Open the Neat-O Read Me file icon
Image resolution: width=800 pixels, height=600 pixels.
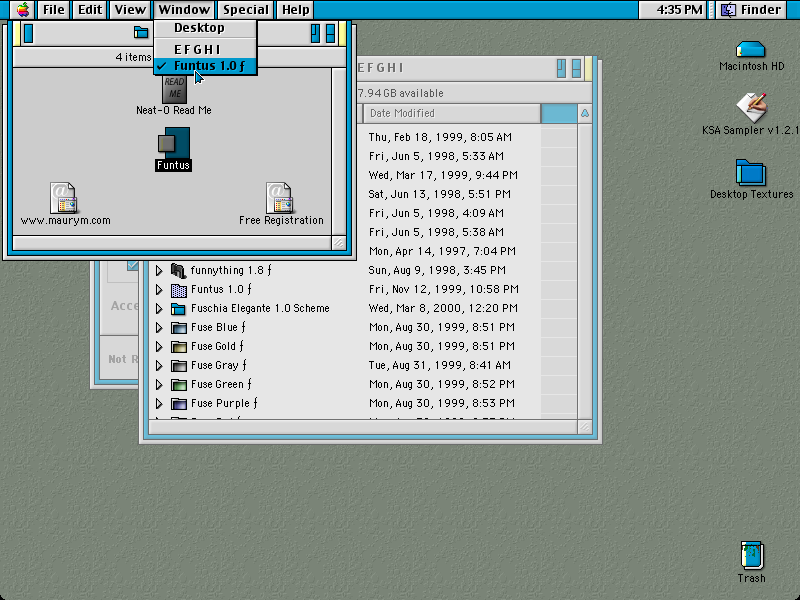click(174, 90)
